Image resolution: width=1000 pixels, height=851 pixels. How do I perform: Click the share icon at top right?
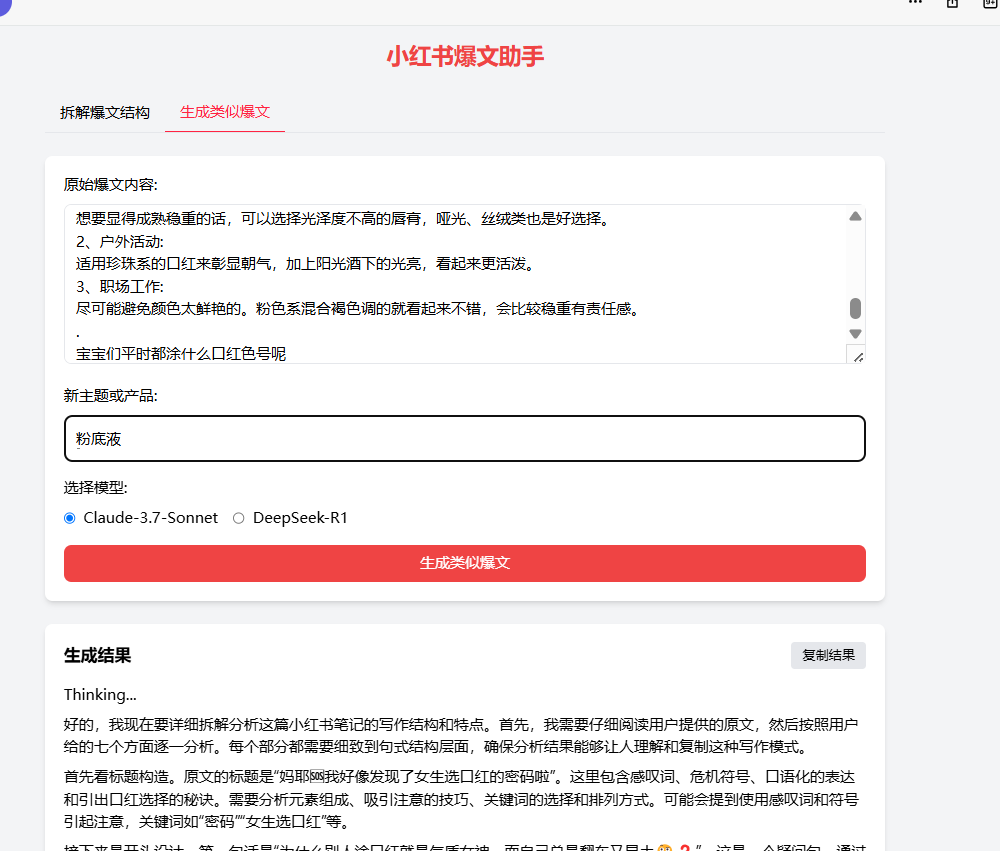point(952,3)
